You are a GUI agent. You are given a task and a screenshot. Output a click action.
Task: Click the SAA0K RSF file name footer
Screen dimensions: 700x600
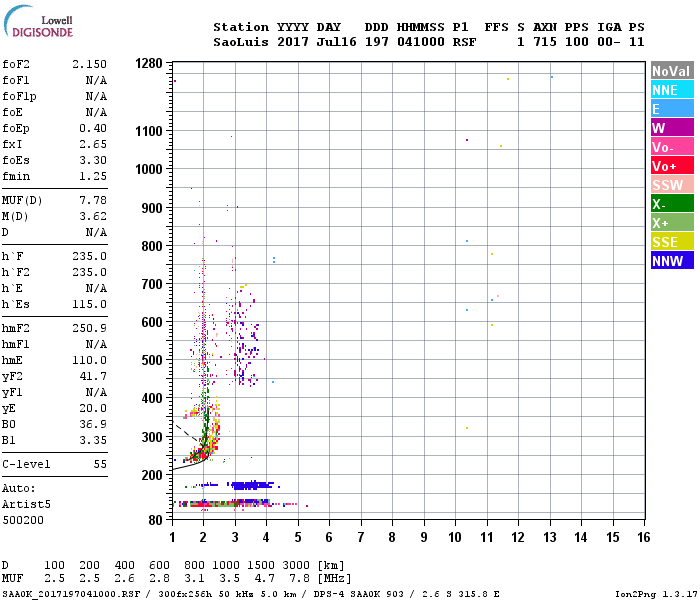coord(71,594)
